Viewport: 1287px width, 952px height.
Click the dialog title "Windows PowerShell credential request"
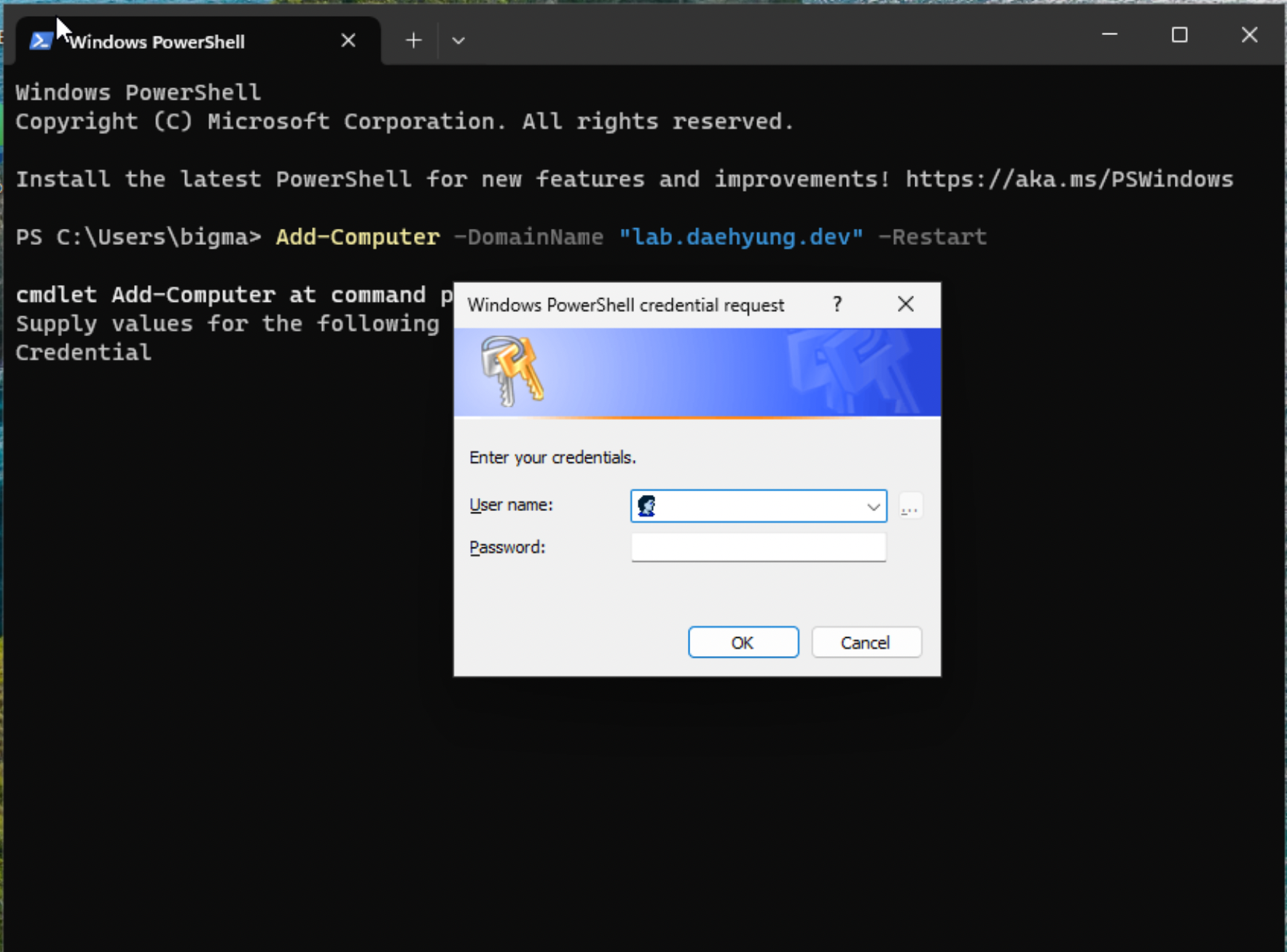(x=625, y=305)
